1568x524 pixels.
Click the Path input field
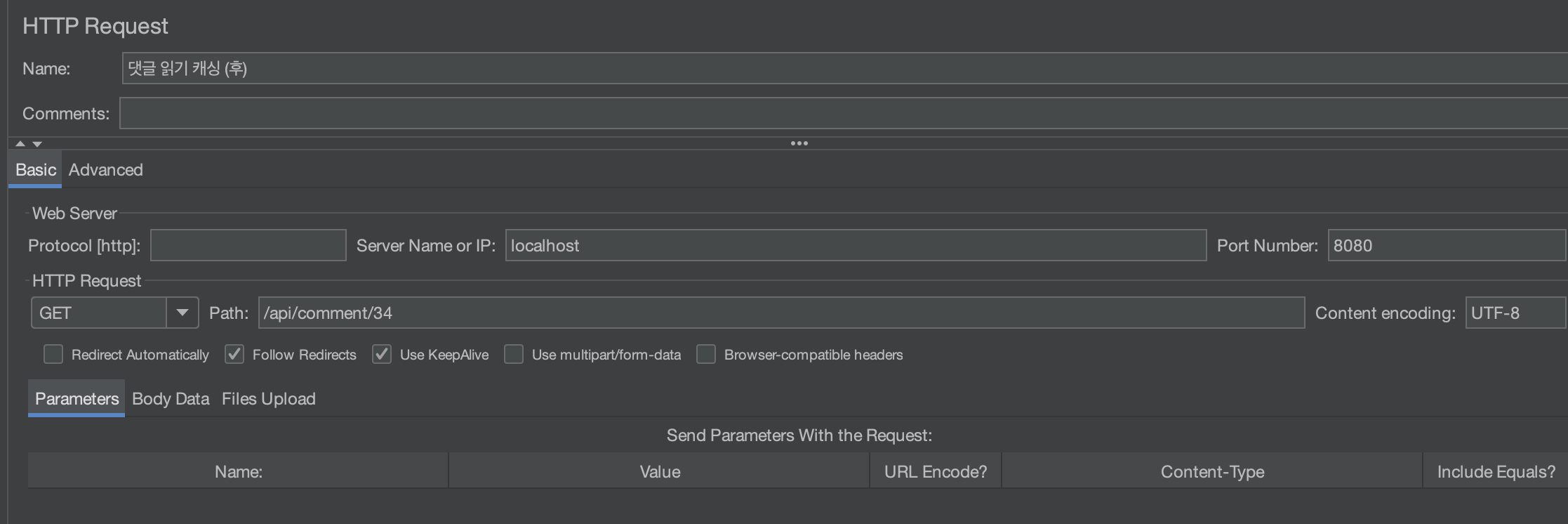click(780, 313)
